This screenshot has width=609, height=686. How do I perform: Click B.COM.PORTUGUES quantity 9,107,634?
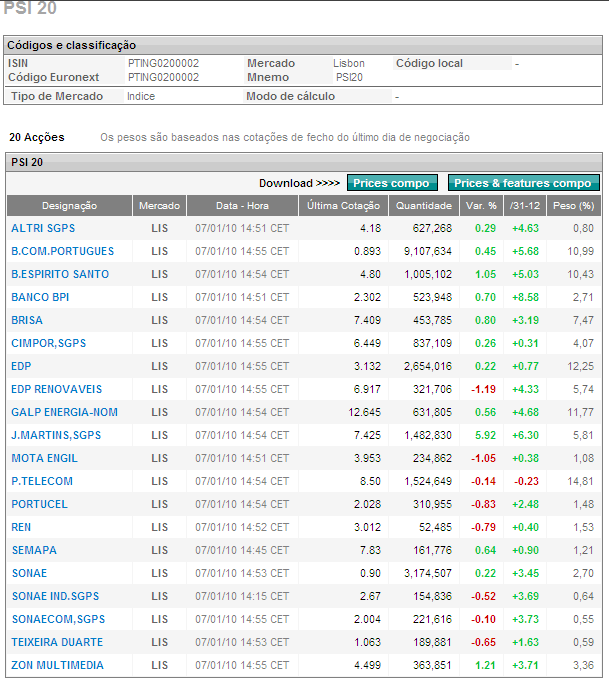428,251
